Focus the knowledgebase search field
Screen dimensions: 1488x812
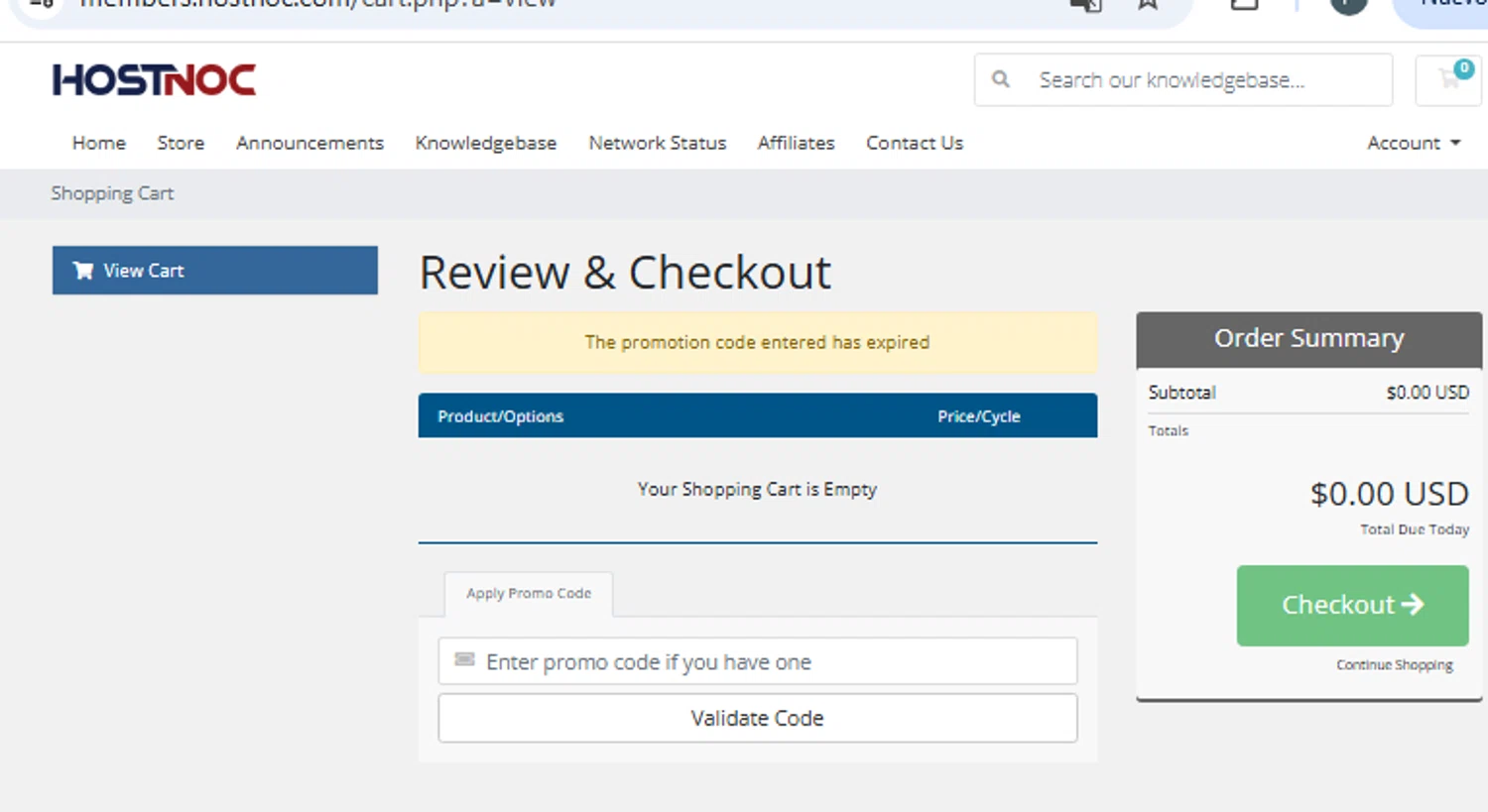[x=1183, y=79]
